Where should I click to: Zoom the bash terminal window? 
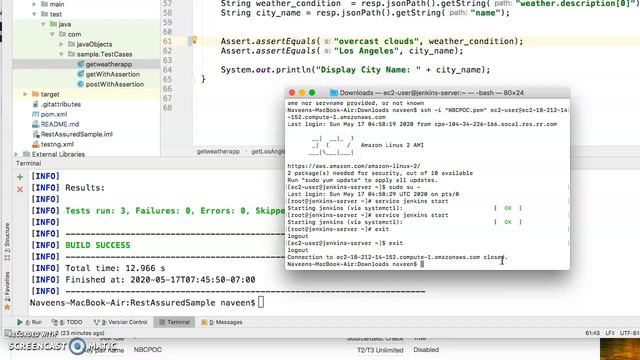(312, 93)
